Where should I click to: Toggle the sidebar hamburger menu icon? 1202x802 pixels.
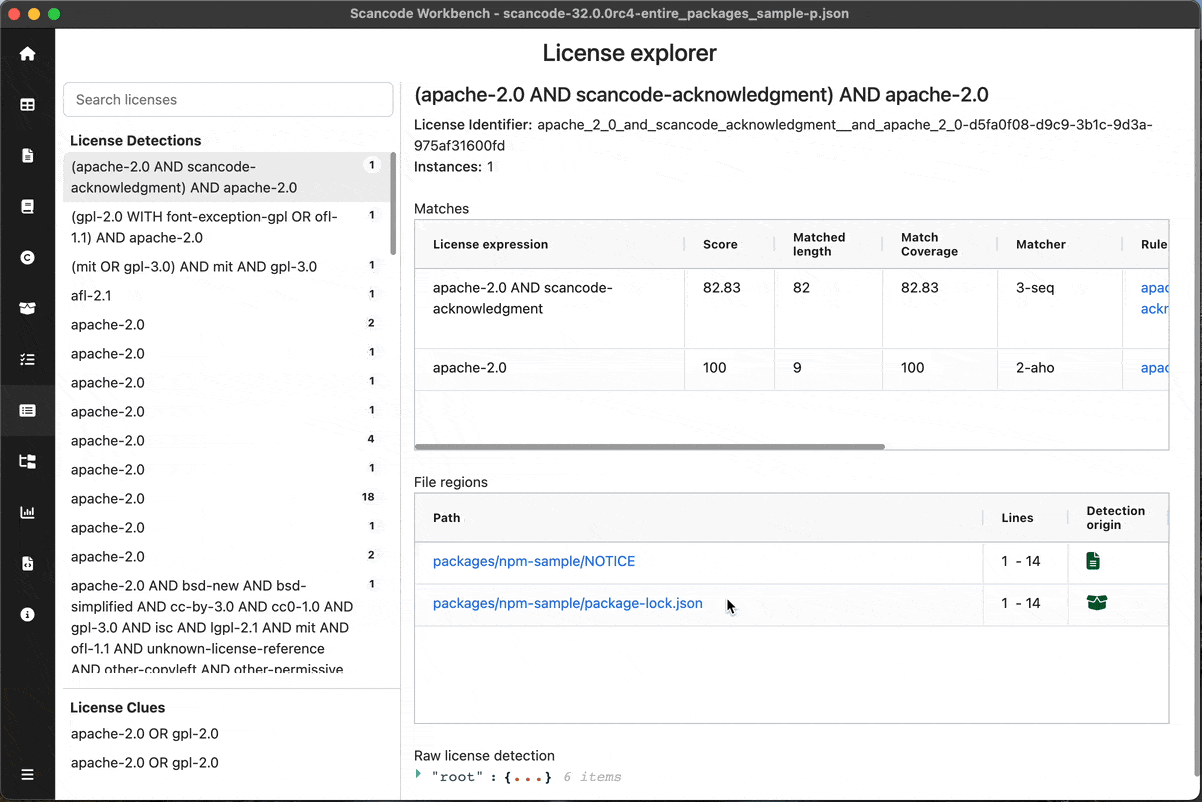click(x=27, y=775)
